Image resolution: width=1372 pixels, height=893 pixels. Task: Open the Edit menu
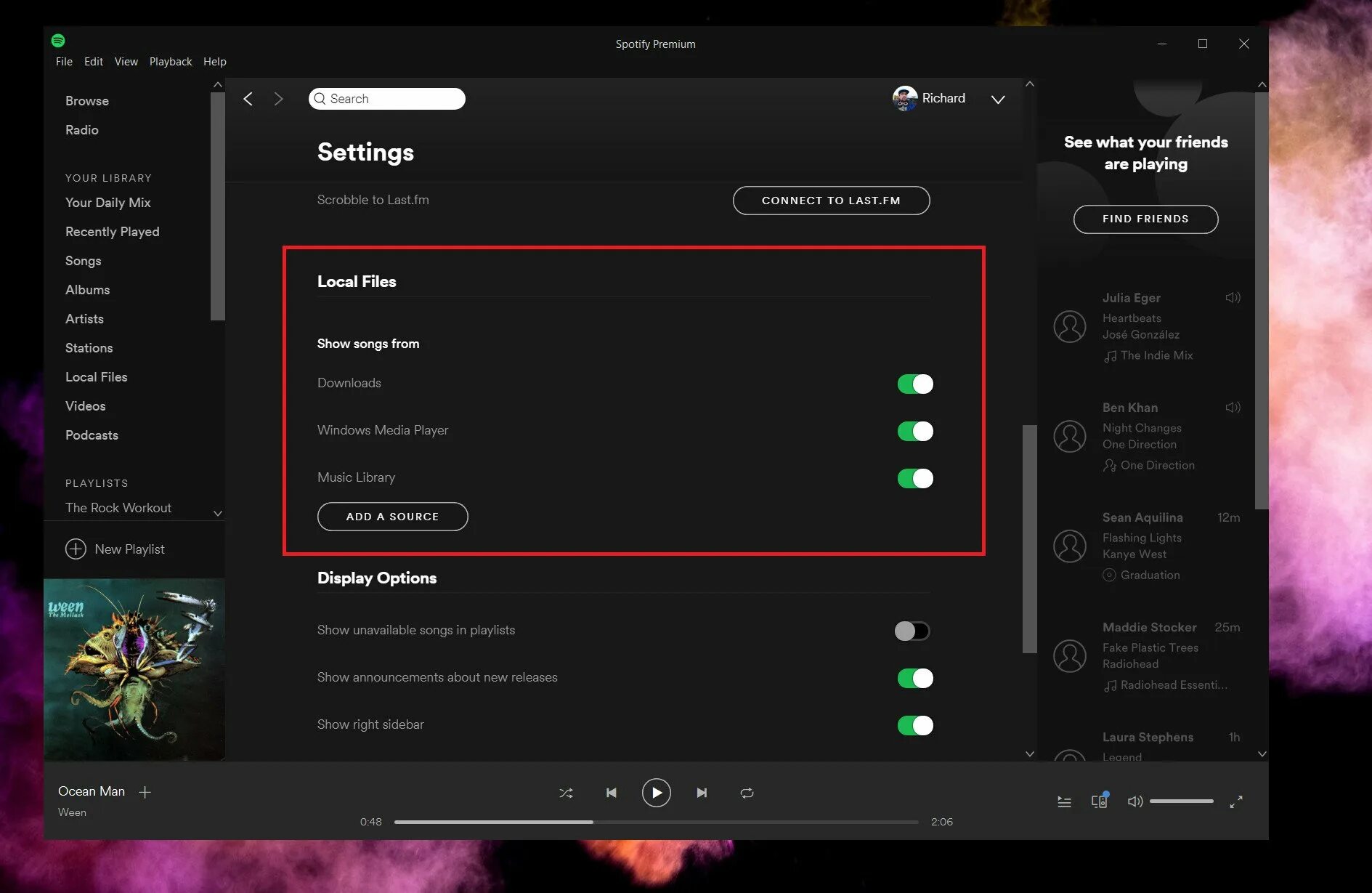click(x=94, y=62)
